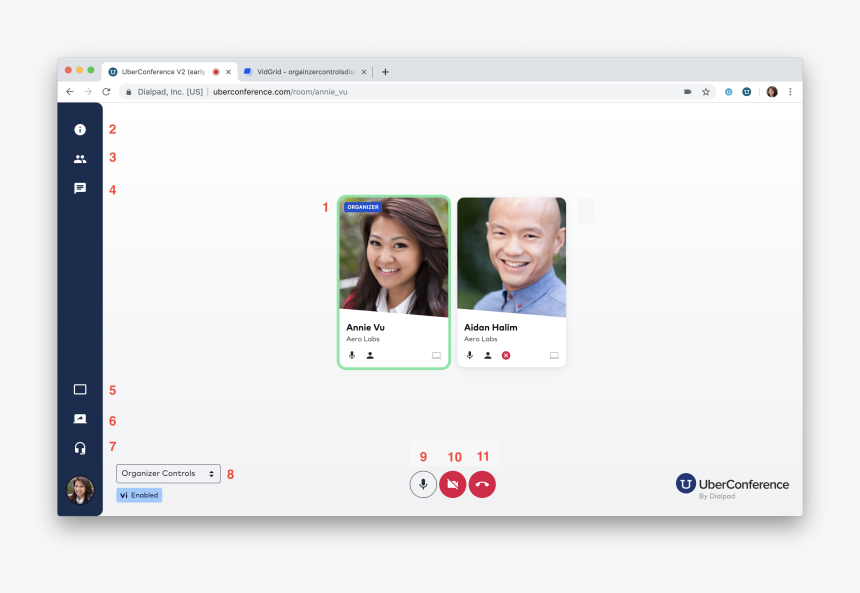
Task: Start screen sharing from sidebar icon
Action: coord(80,419)
